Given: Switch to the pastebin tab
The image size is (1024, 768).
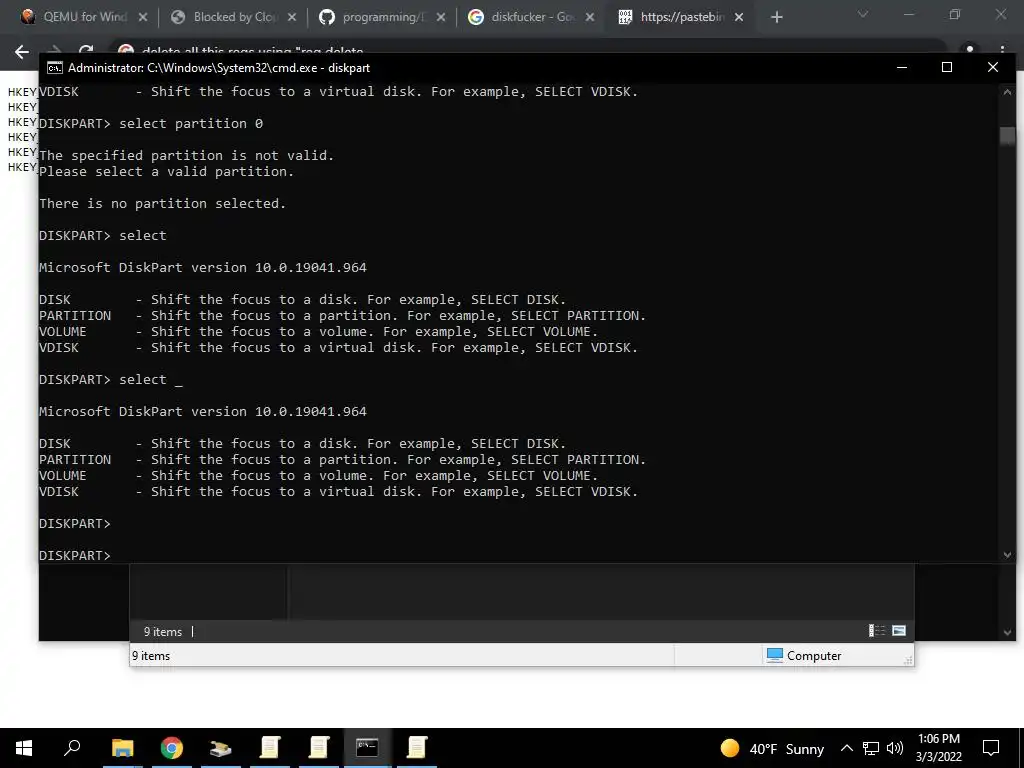Looking at the screenshot, I should (673, 17).
